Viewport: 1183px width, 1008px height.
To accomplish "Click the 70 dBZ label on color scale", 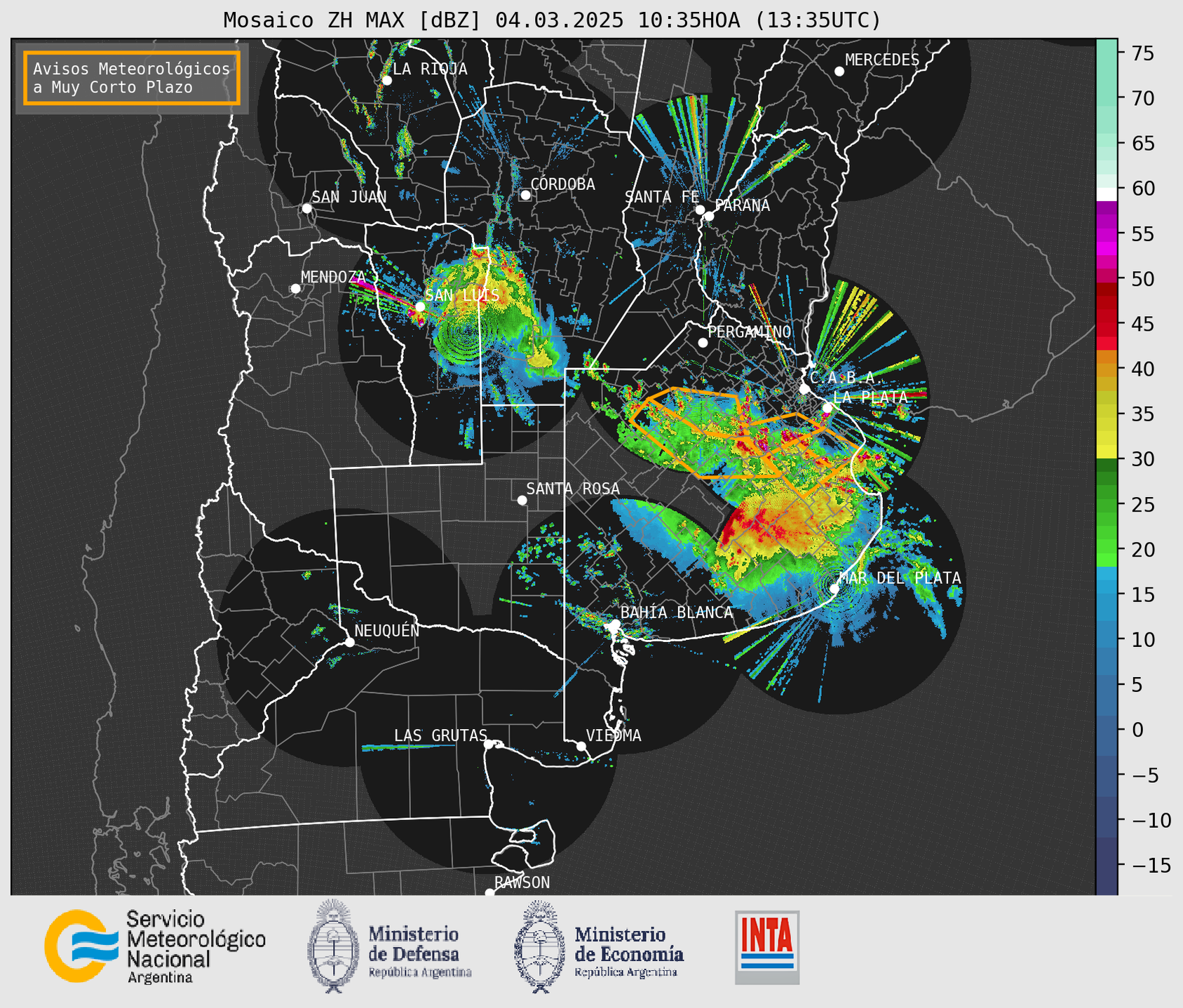I will (1142, 98).
